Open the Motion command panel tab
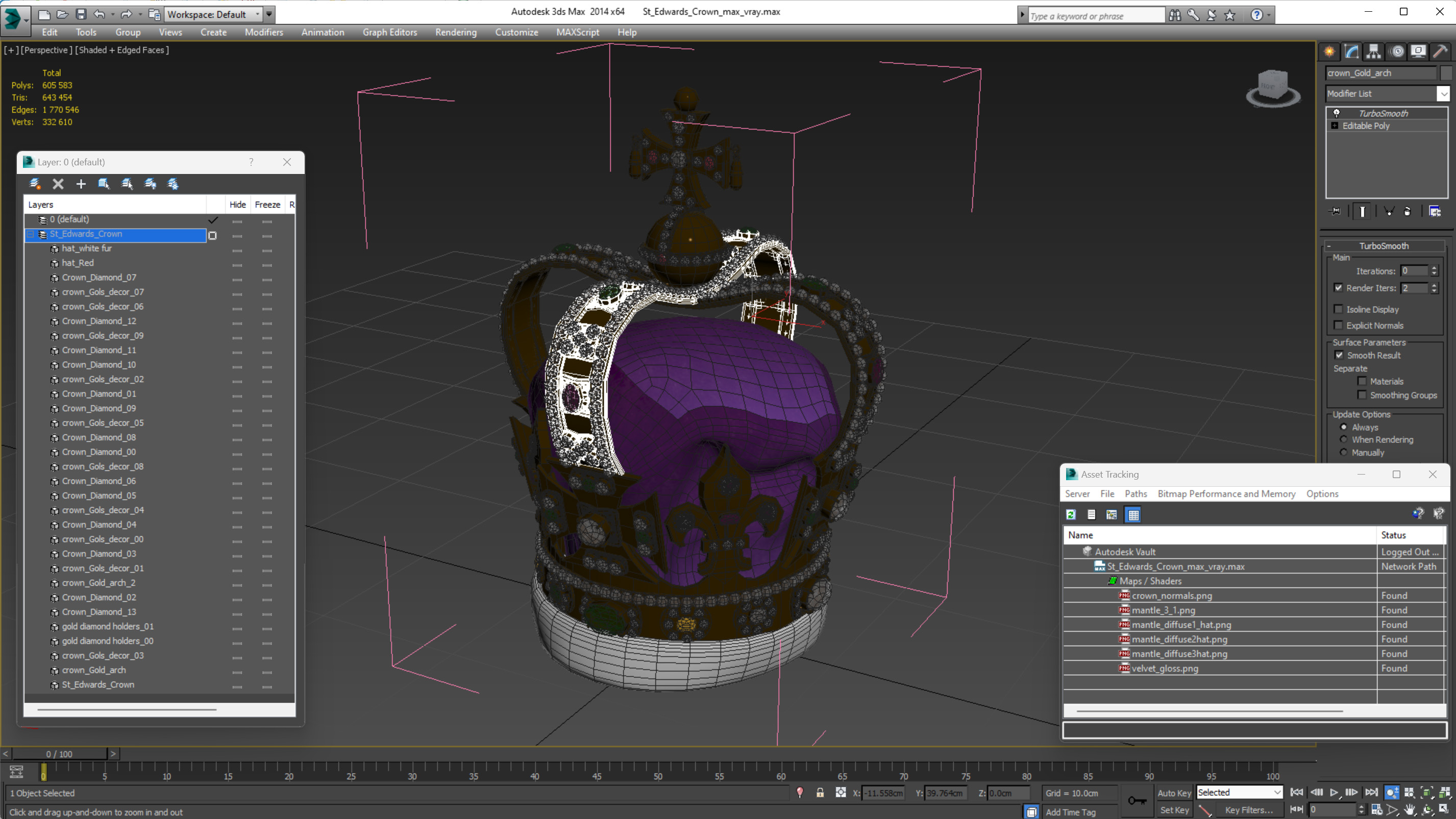Screen dimensions: 1456x819 [x=1397, y=52]
